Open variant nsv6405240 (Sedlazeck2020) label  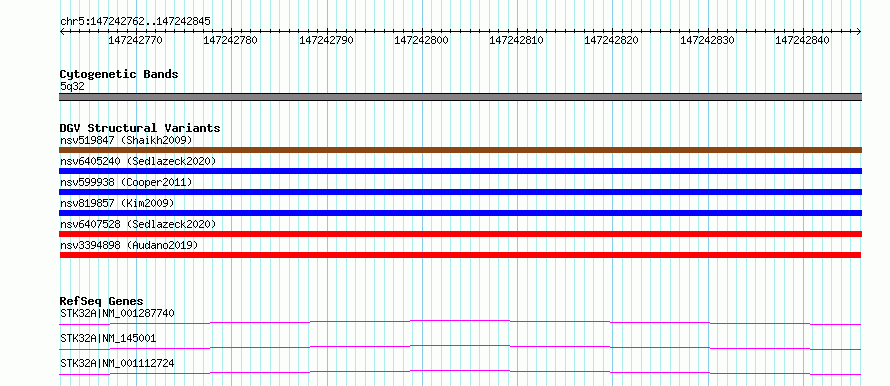(x=138, y=161)
